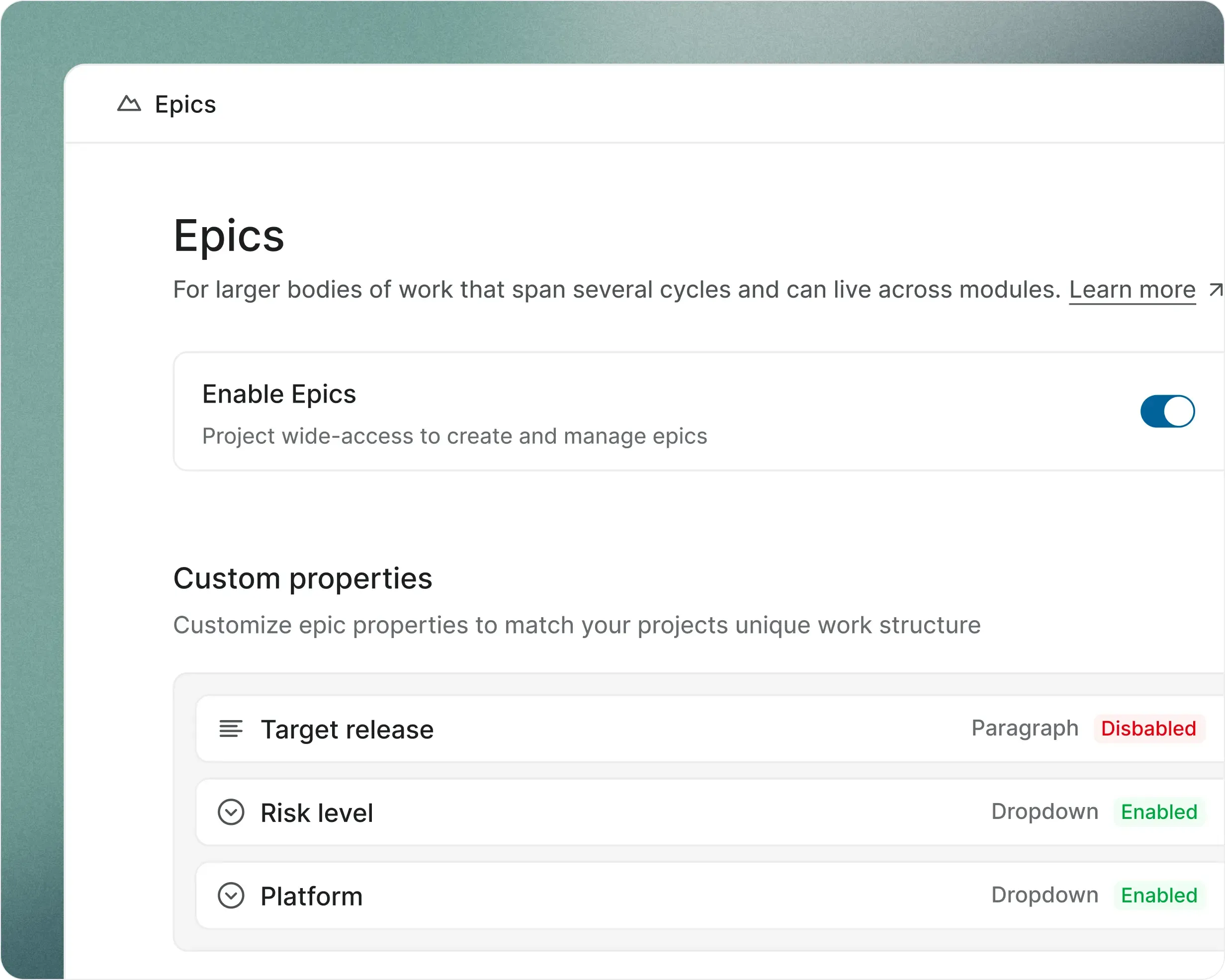Image resolution: width=1225 pixels, height=980 pixels.
Task: Click the Platform property's chevron-circle icon
Action: coord(231,896)
